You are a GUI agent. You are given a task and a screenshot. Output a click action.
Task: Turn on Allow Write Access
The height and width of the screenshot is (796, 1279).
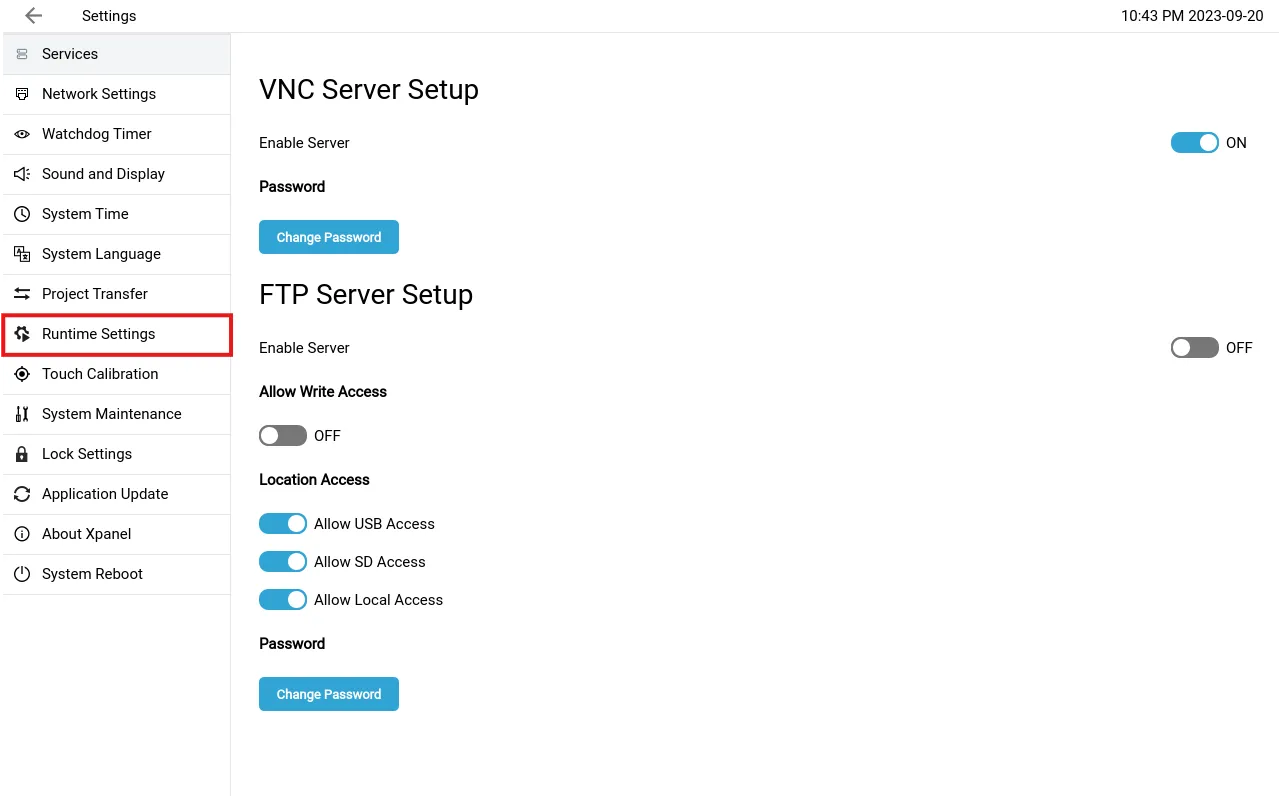click(x=282, y=436)
